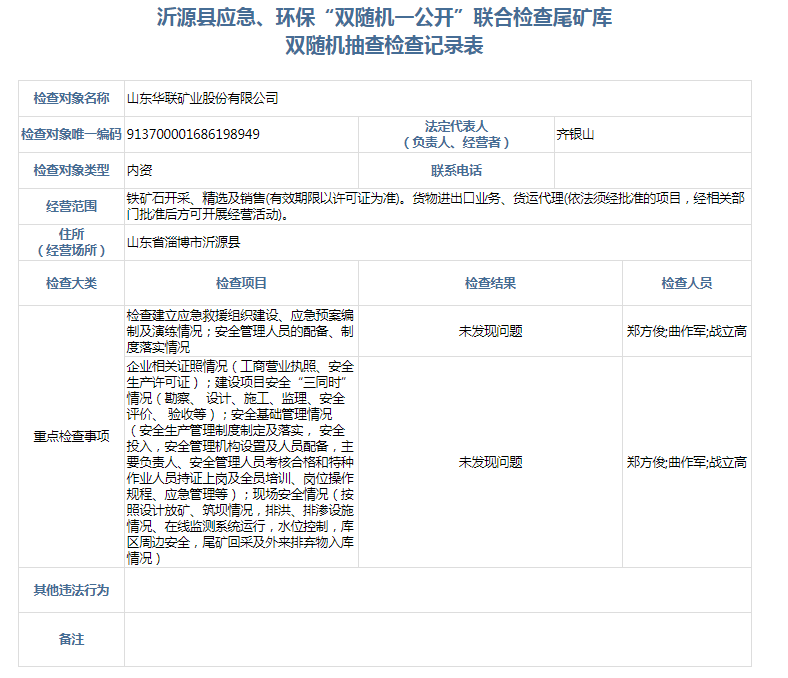The width and height of the screenshot is (788, 678).
Task: Click the unique code 913700001686198949
Action: (x=193, y=134)
